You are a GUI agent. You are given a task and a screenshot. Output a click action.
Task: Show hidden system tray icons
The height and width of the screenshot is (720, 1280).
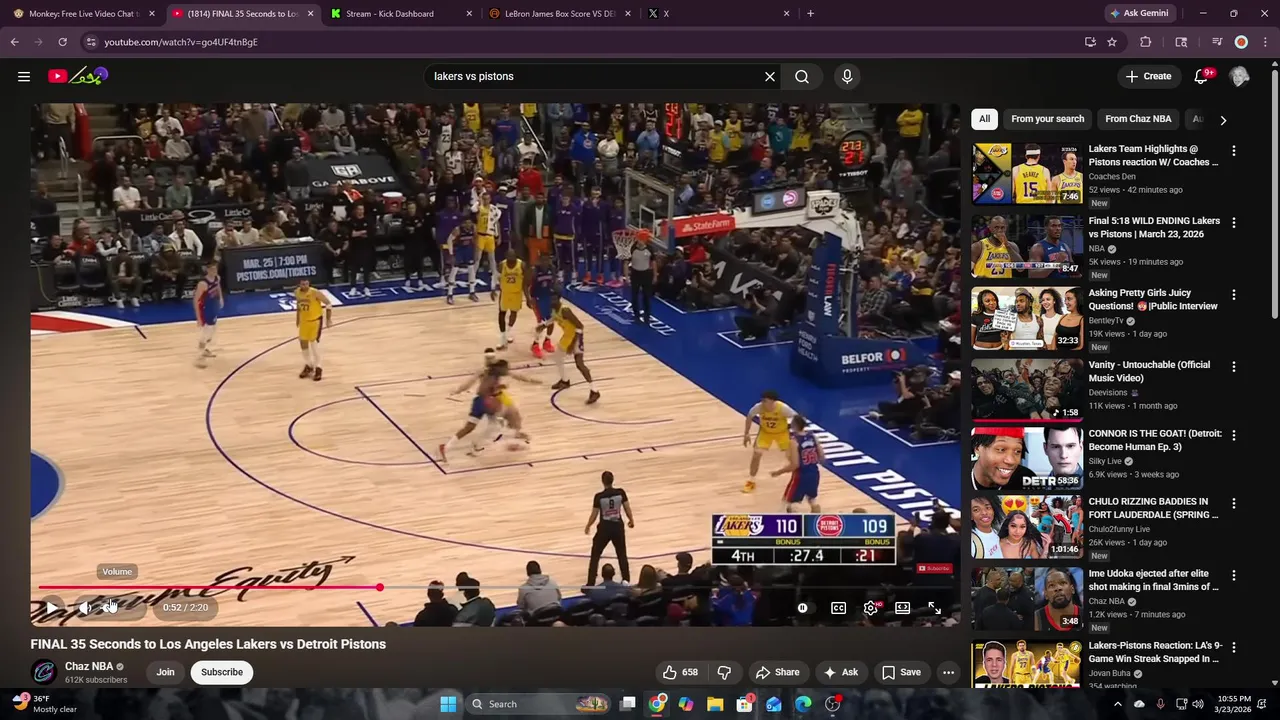1117,704
